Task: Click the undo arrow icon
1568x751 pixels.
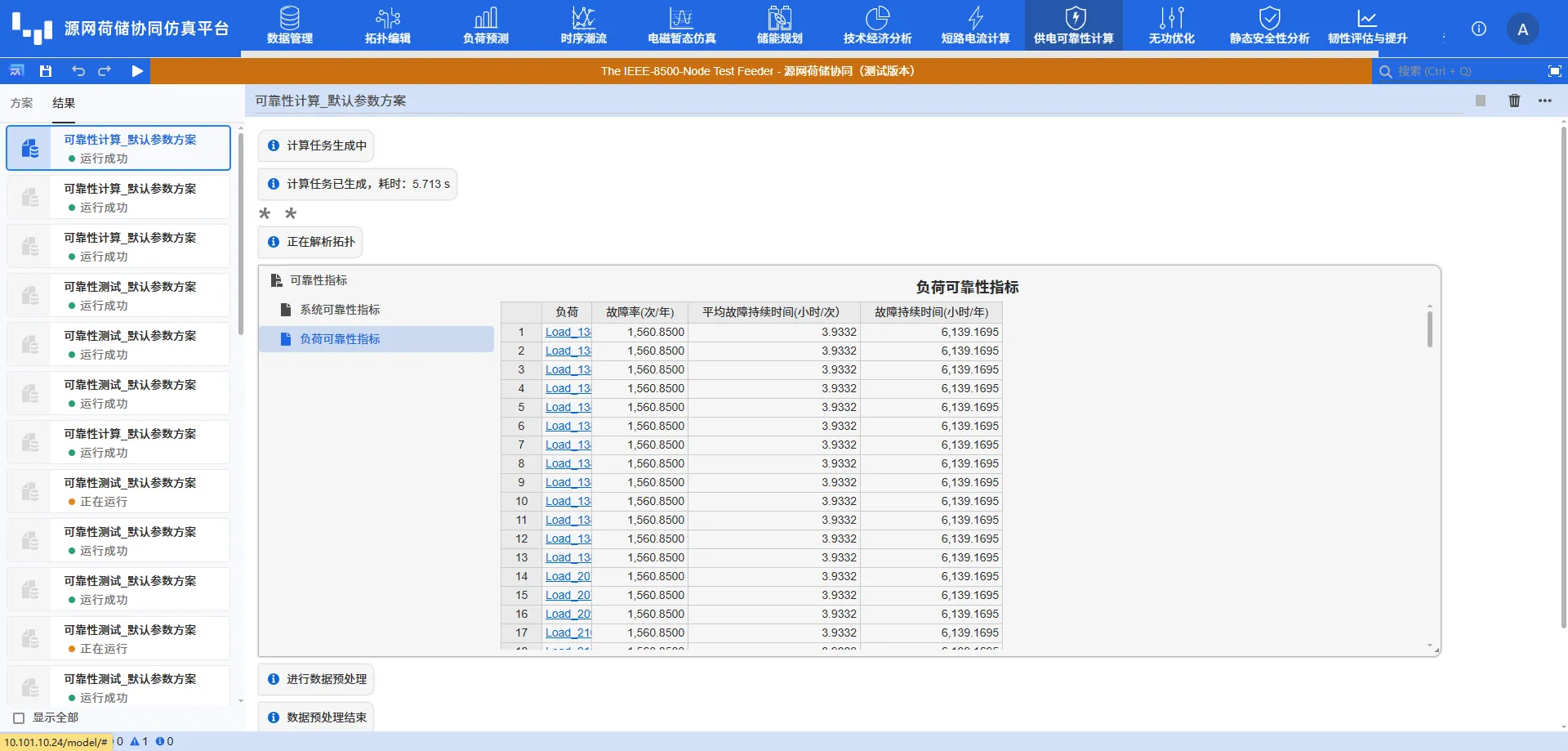Action: click(78, 71)
